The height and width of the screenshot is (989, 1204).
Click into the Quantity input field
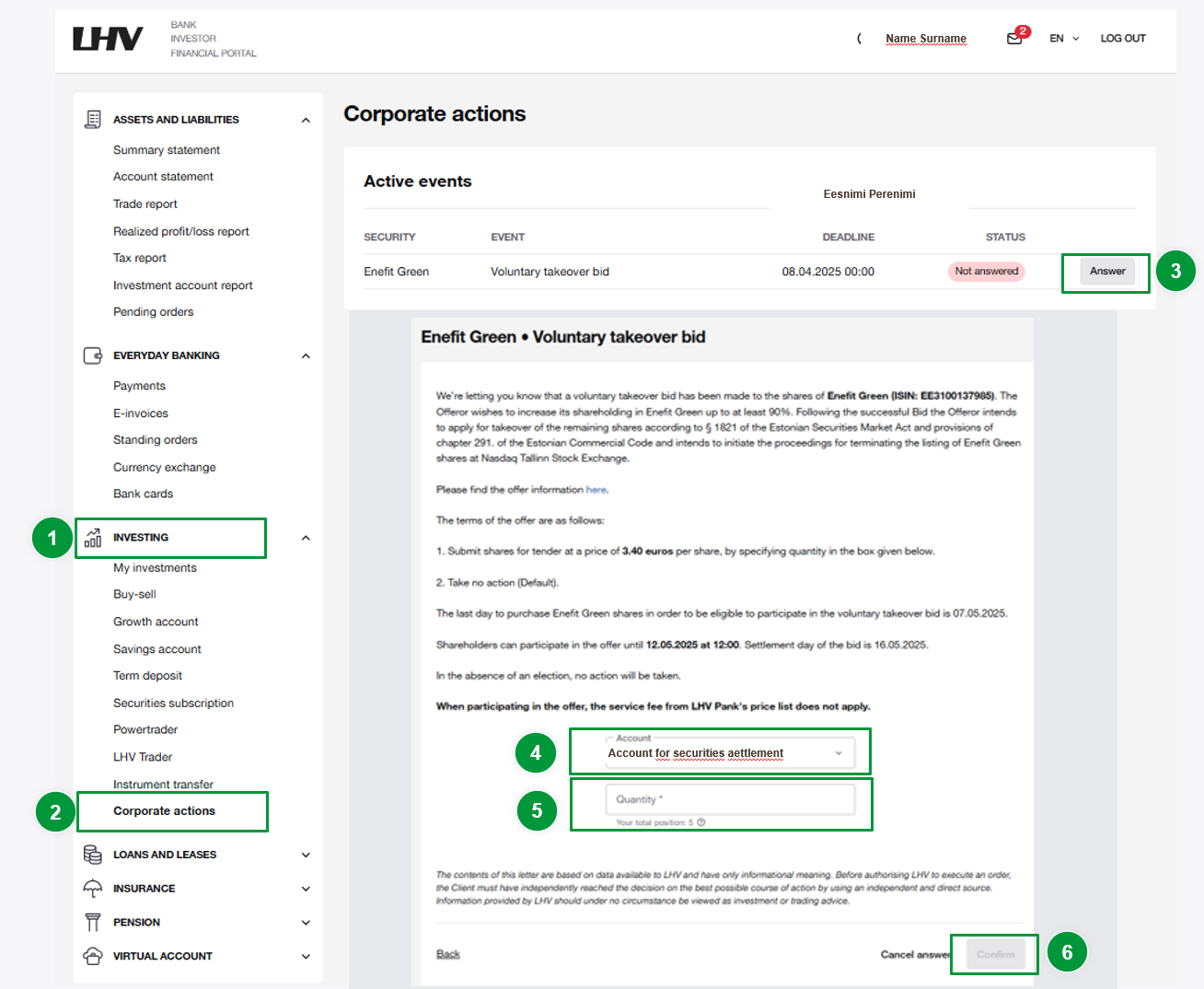pyautogui.click(x=730, y=799)
